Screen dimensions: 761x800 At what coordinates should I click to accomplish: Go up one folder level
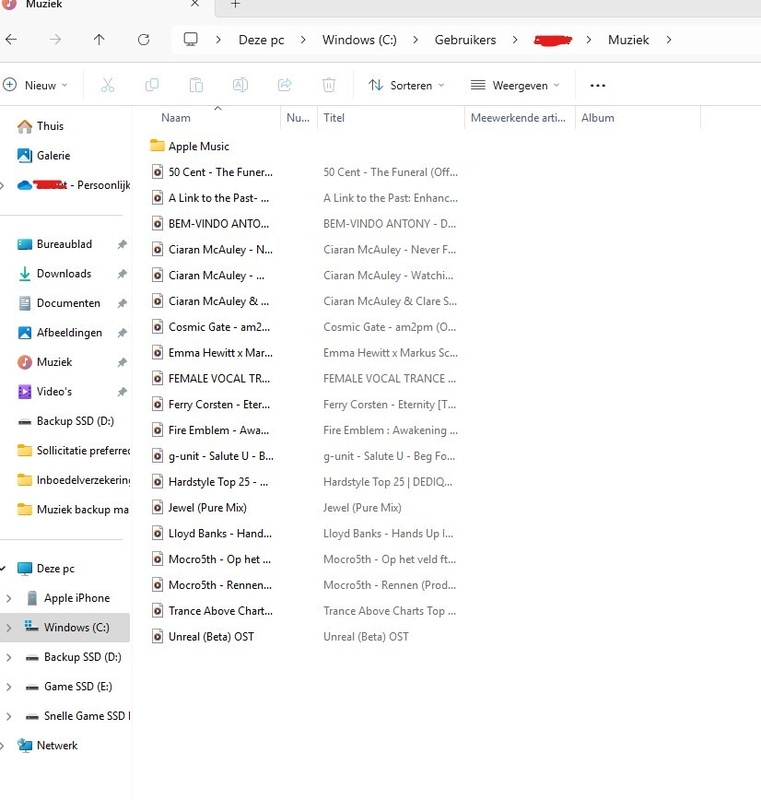[99, 39]
